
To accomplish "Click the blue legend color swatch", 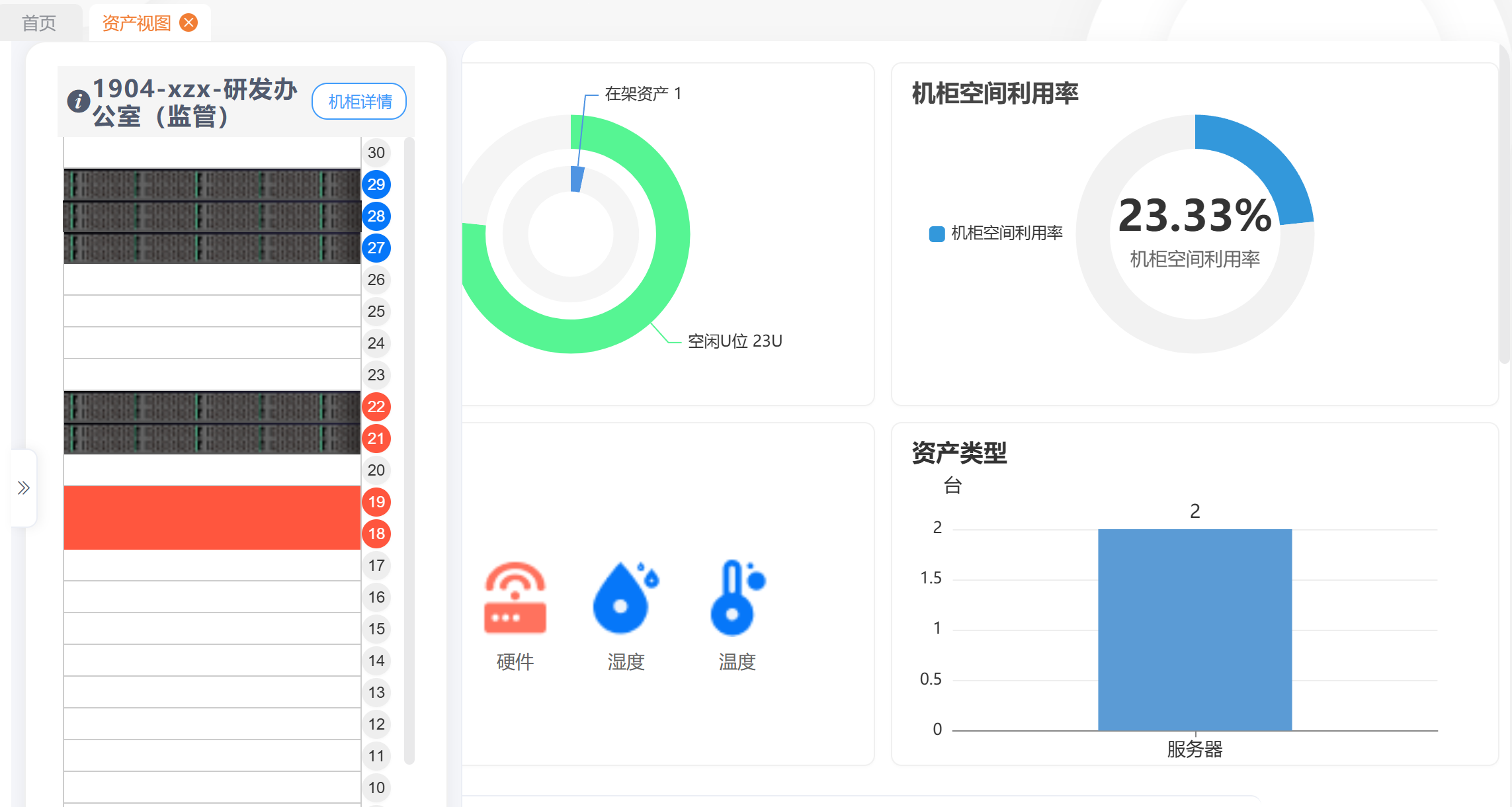I will tap(937, 234).
